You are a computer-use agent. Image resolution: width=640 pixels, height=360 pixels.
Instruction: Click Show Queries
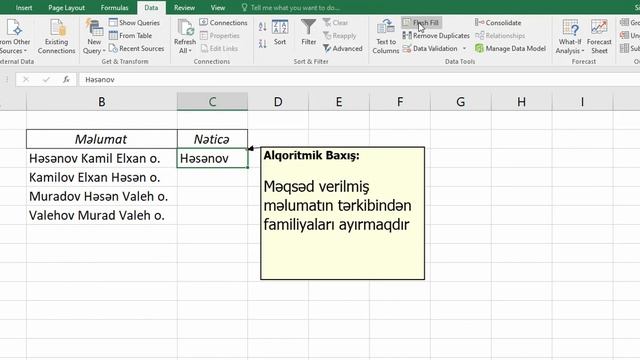134,23
